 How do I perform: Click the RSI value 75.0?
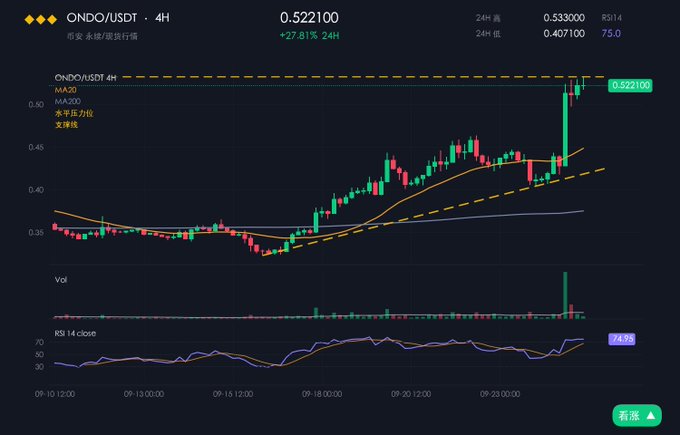(611, 33)
